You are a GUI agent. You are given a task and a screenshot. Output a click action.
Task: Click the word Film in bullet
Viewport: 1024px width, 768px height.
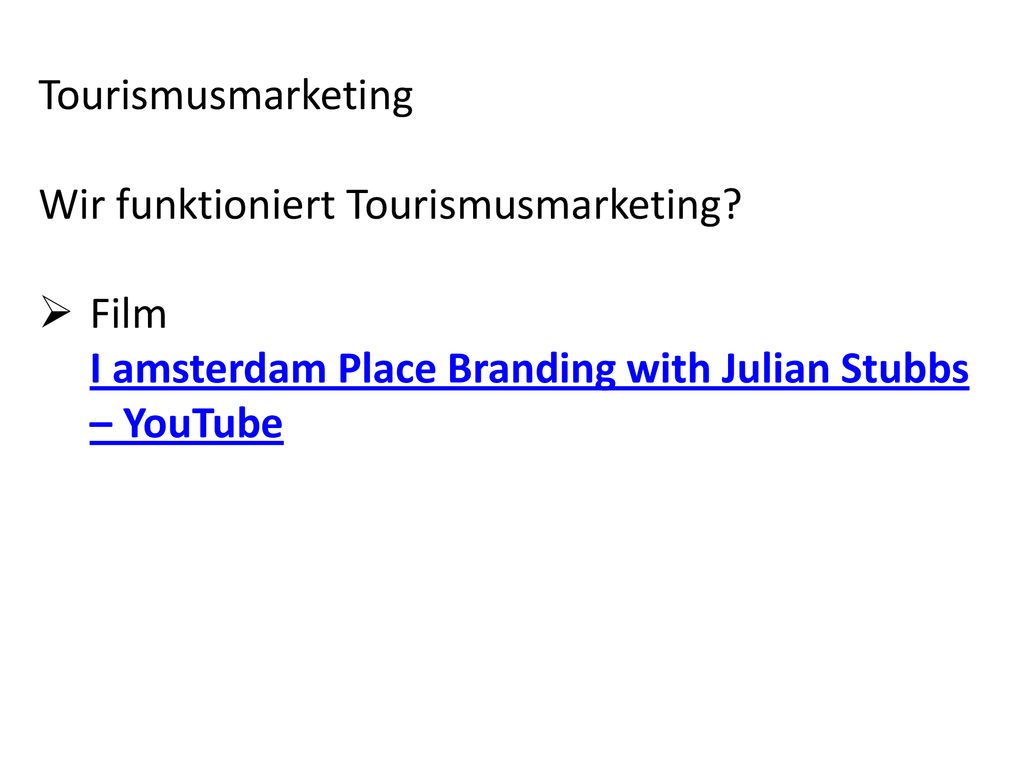129,314
